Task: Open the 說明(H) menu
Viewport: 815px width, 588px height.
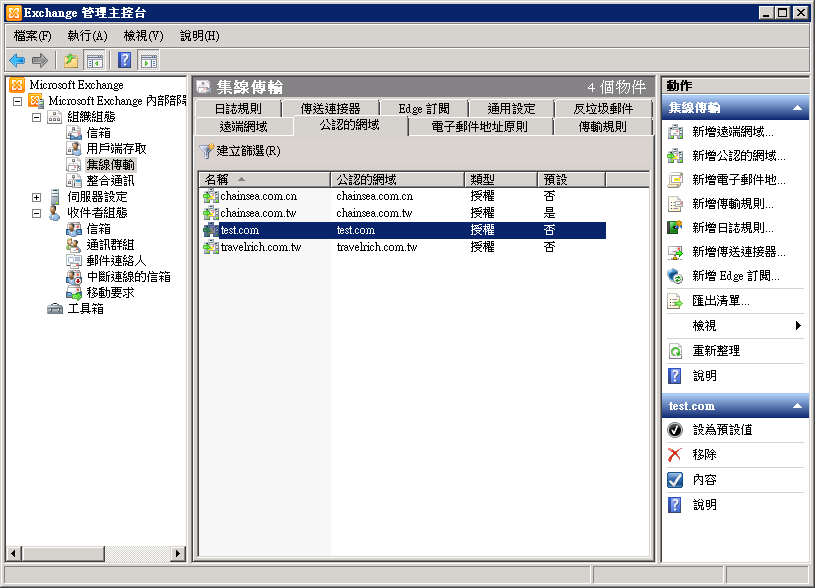Action: [x=200, y=36]
